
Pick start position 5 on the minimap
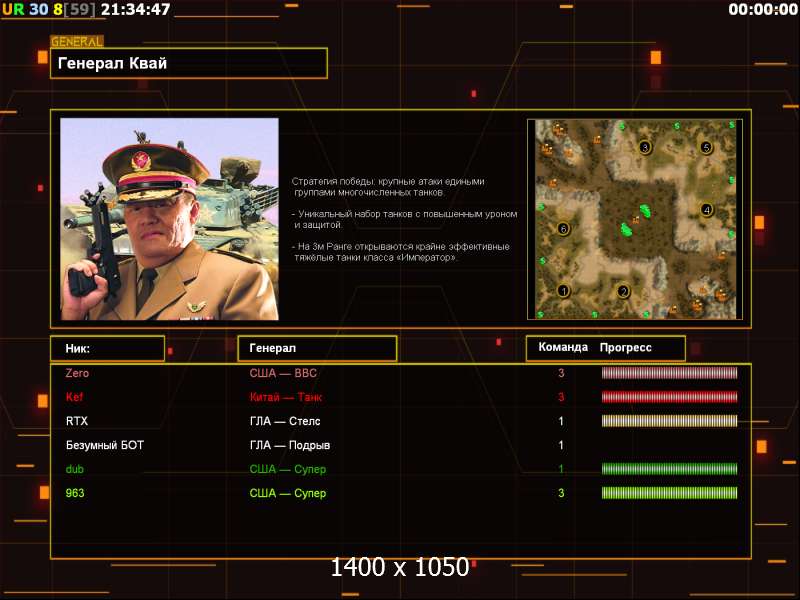tap(706, 147)
